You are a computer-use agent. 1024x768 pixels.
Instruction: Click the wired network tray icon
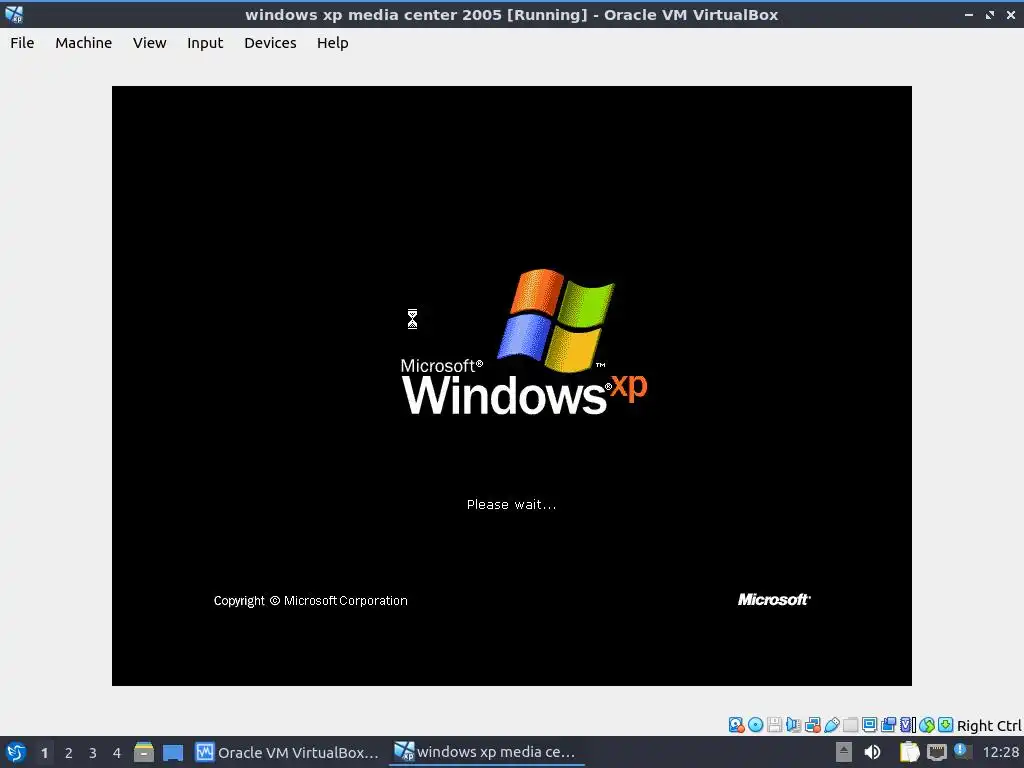point(936,752)
